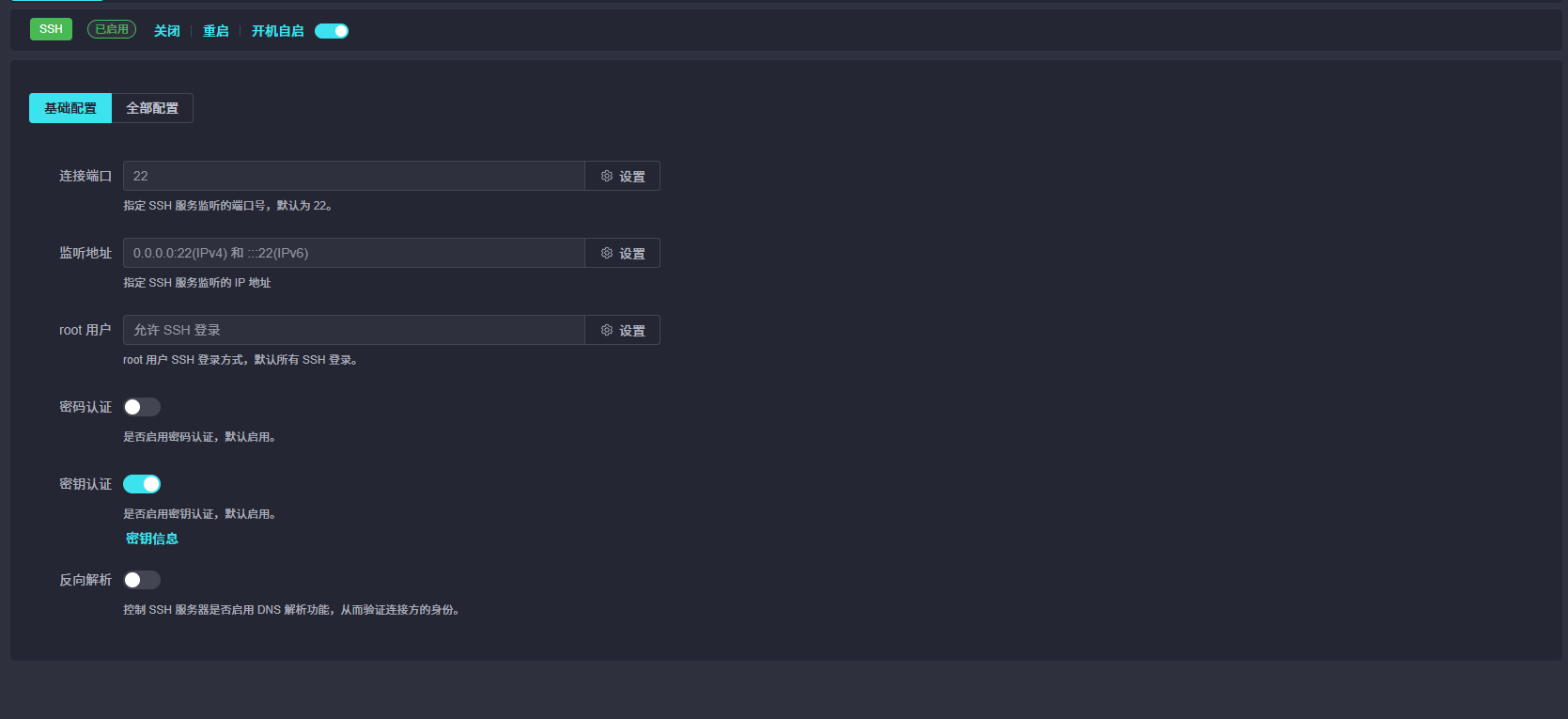
Task: Click the root 用户 login mode field
Action: pos(353,330)
